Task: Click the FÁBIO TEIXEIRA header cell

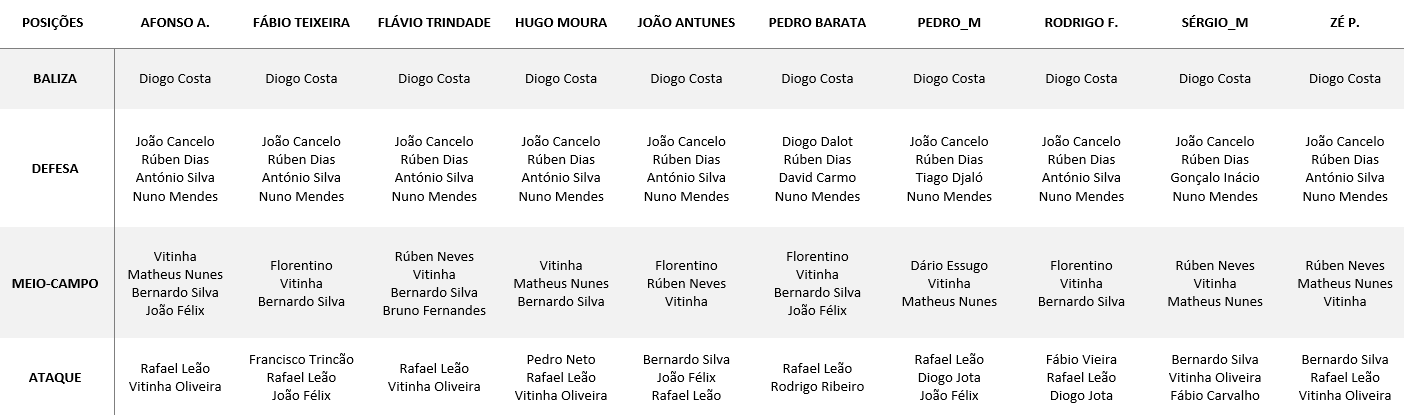Action: [x=301, y=22]
